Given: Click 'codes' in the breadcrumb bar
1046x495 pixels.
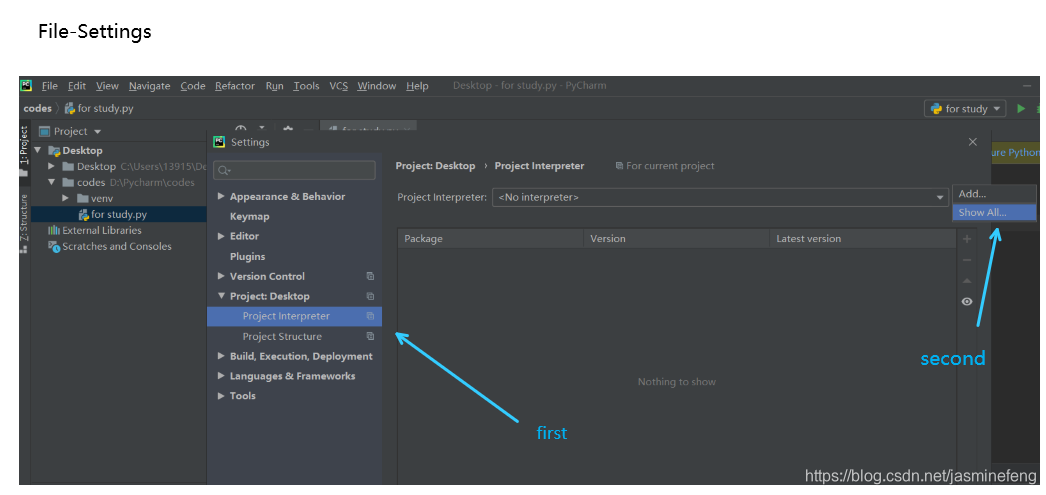Looking at the screenshot, I should coord(37,108).
